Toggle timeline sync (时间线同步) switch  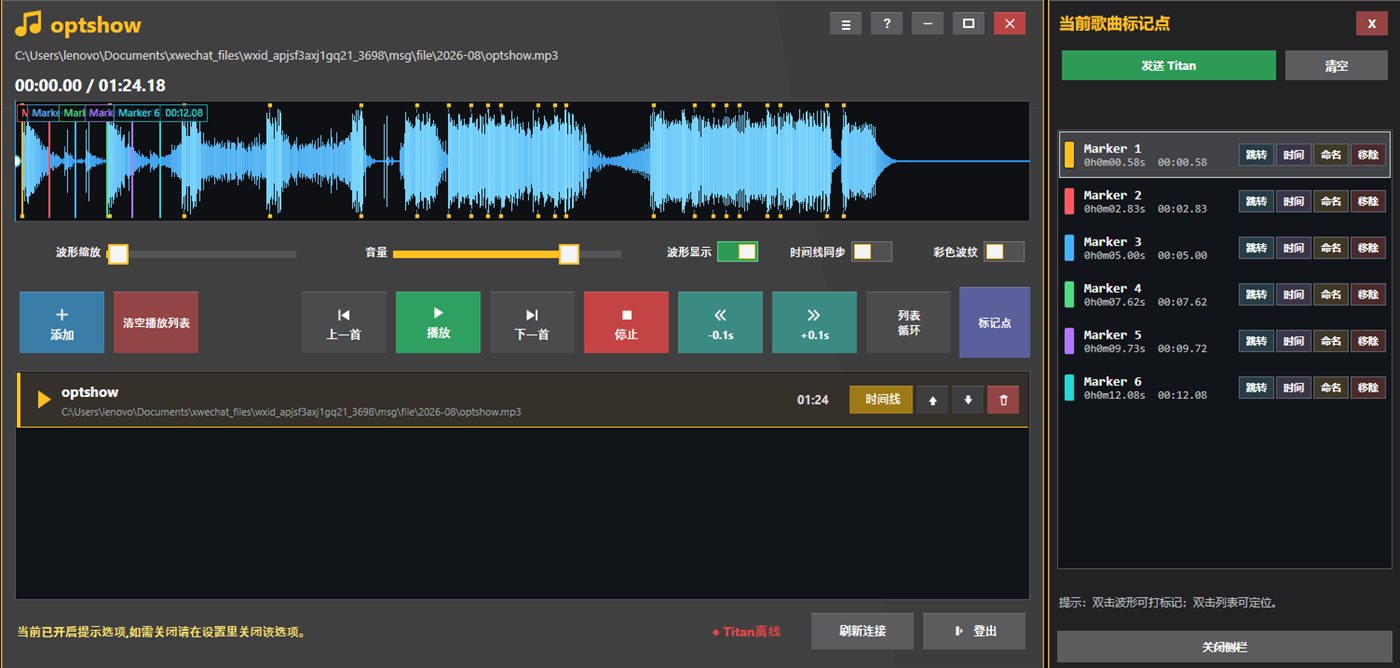point(871,252)
